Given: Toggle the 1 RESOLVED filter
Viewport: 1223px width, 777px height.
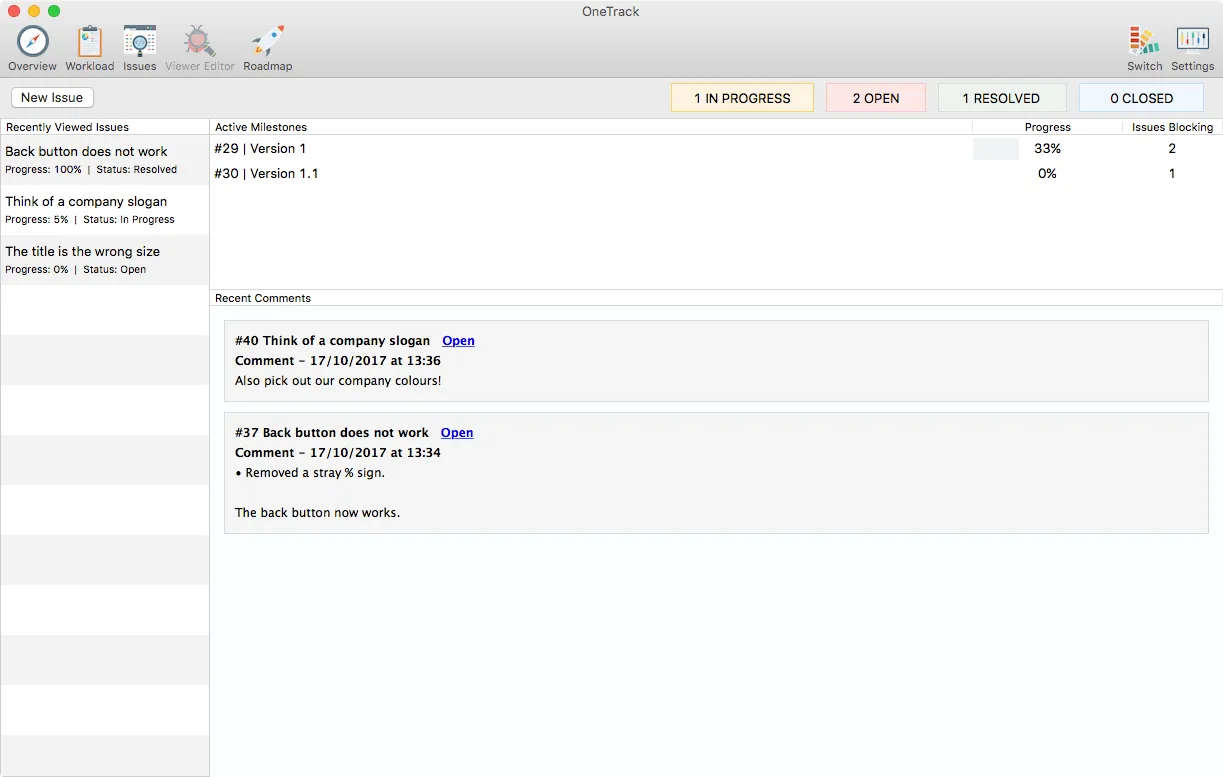Looking at the screenshot, I should (x=1001, y=97).
